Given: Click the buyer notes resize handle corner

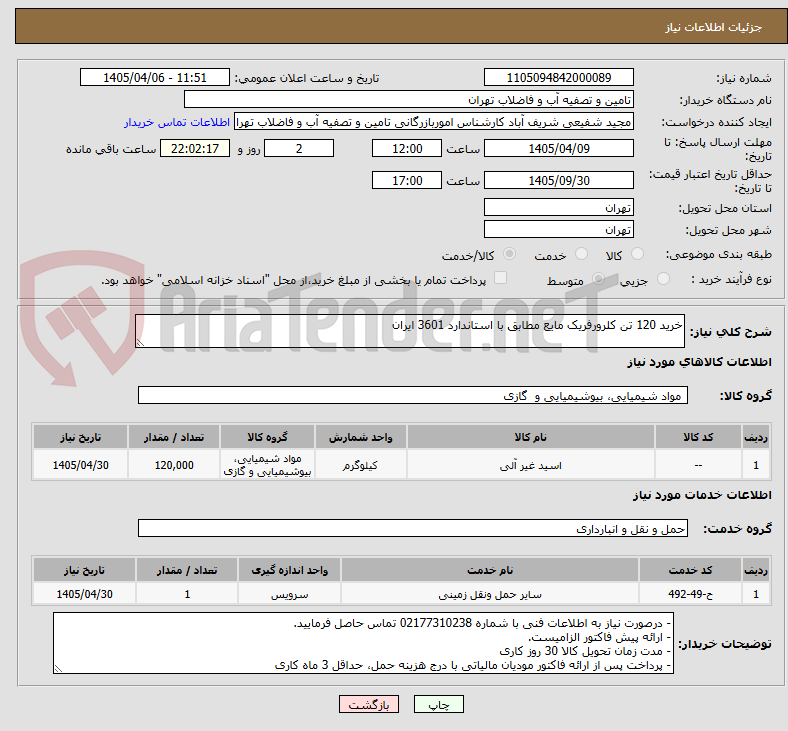Looking at the screenshot, I should click(x=58, y=668).
